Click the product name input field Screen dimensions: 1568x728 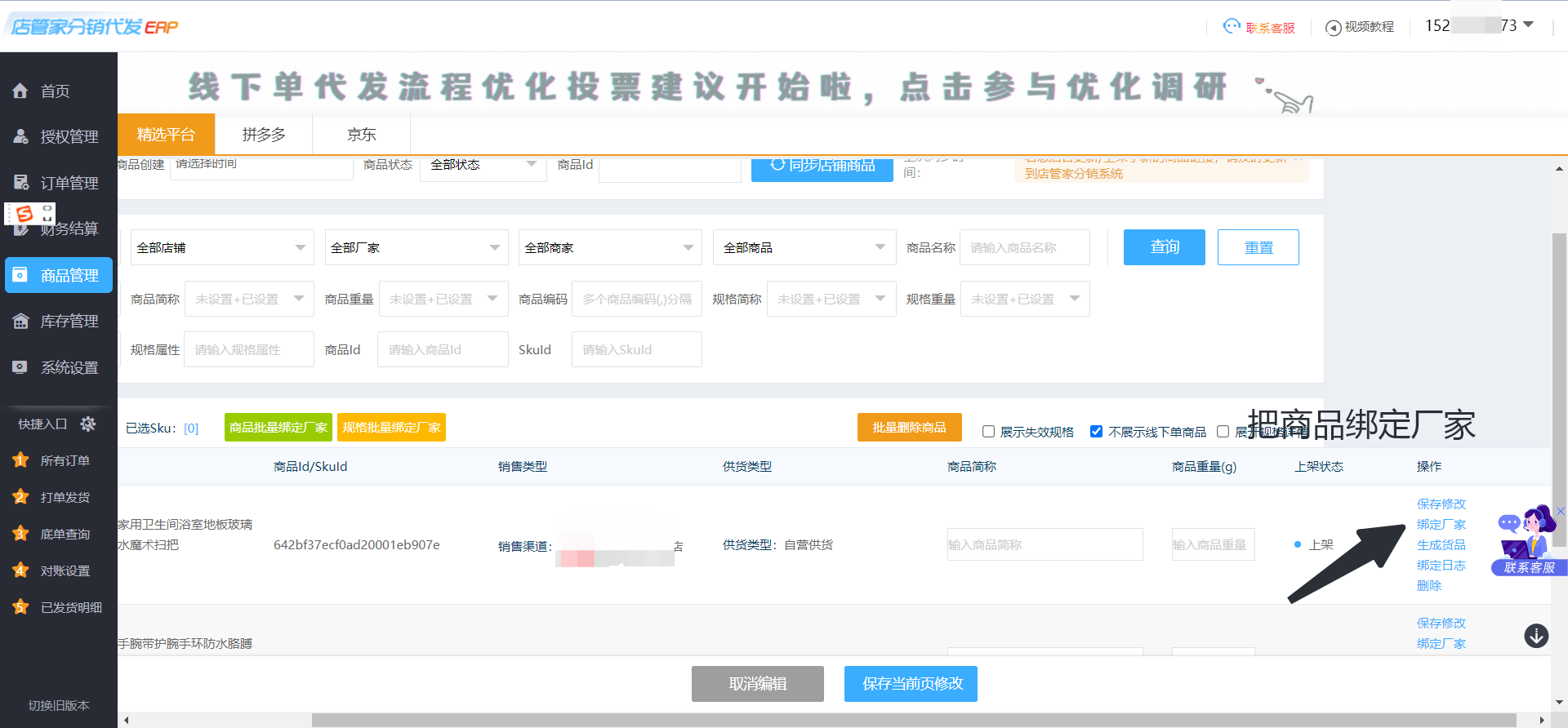click(x=1024, y=247)
